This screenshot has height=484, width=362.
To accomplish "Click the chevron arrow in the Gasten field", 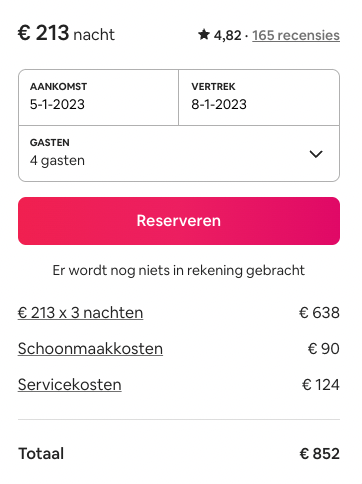I will 316,154.
